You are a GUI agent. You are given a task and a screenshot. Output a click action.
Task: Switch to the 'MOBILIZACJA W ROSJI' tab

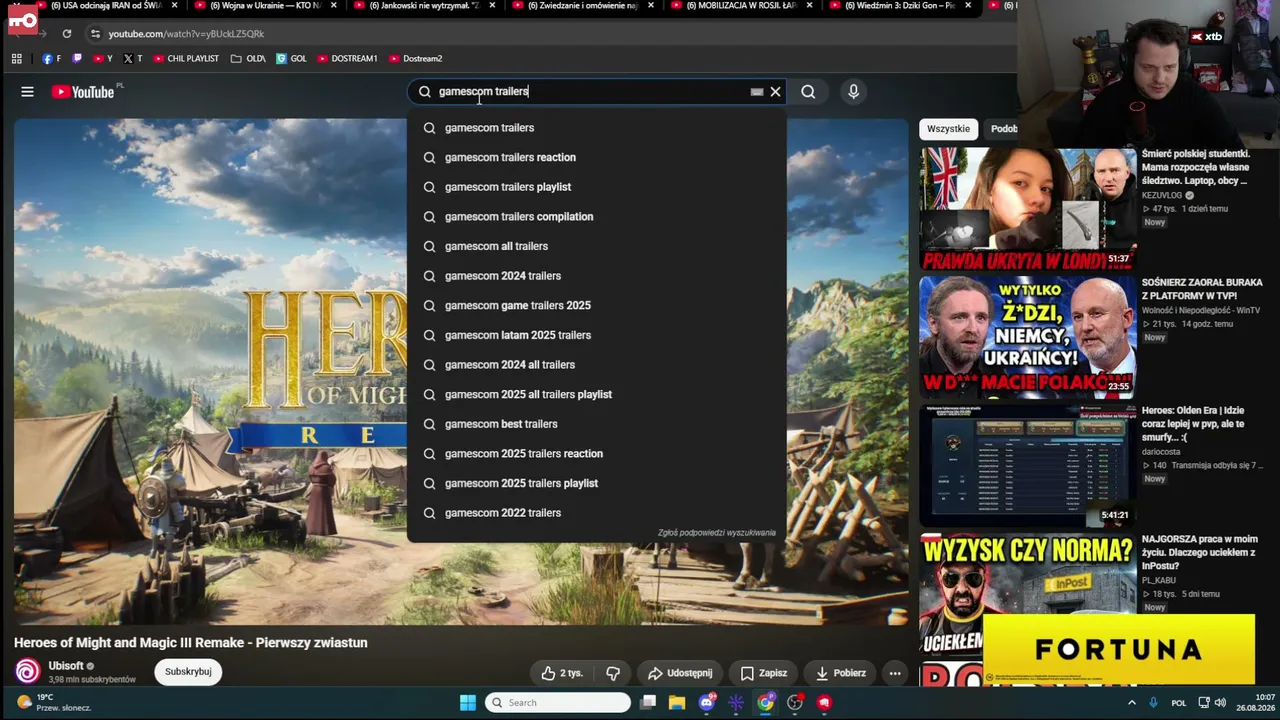coord(741,6)
